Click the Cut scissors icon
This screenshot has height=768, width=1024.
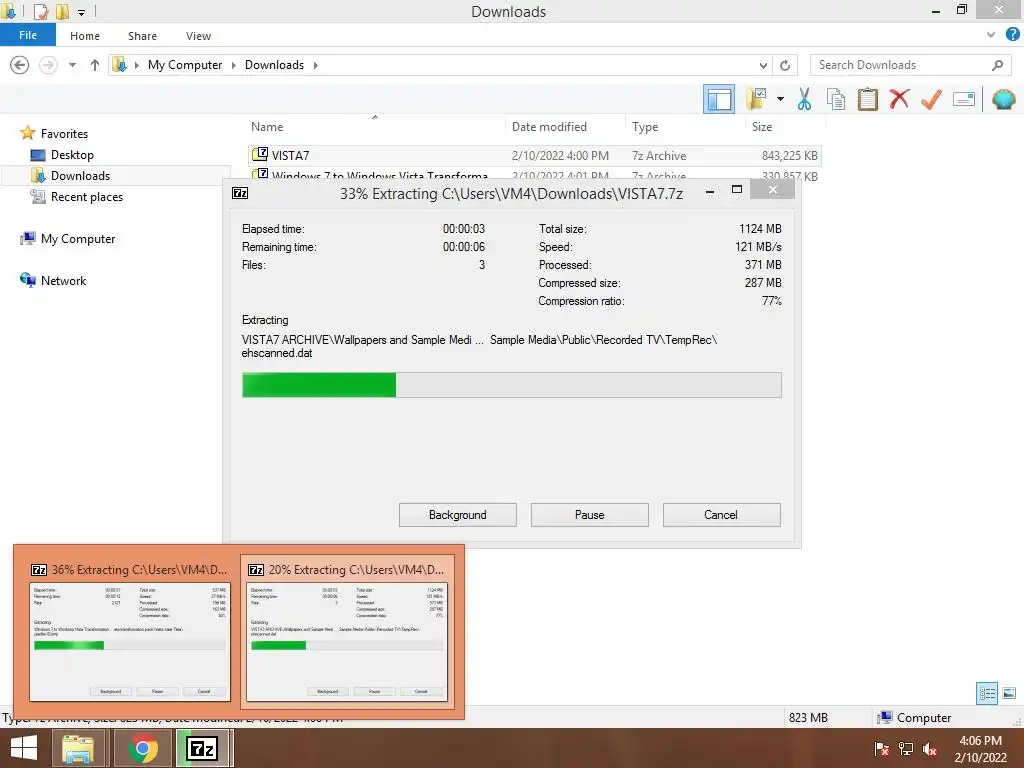804,99
